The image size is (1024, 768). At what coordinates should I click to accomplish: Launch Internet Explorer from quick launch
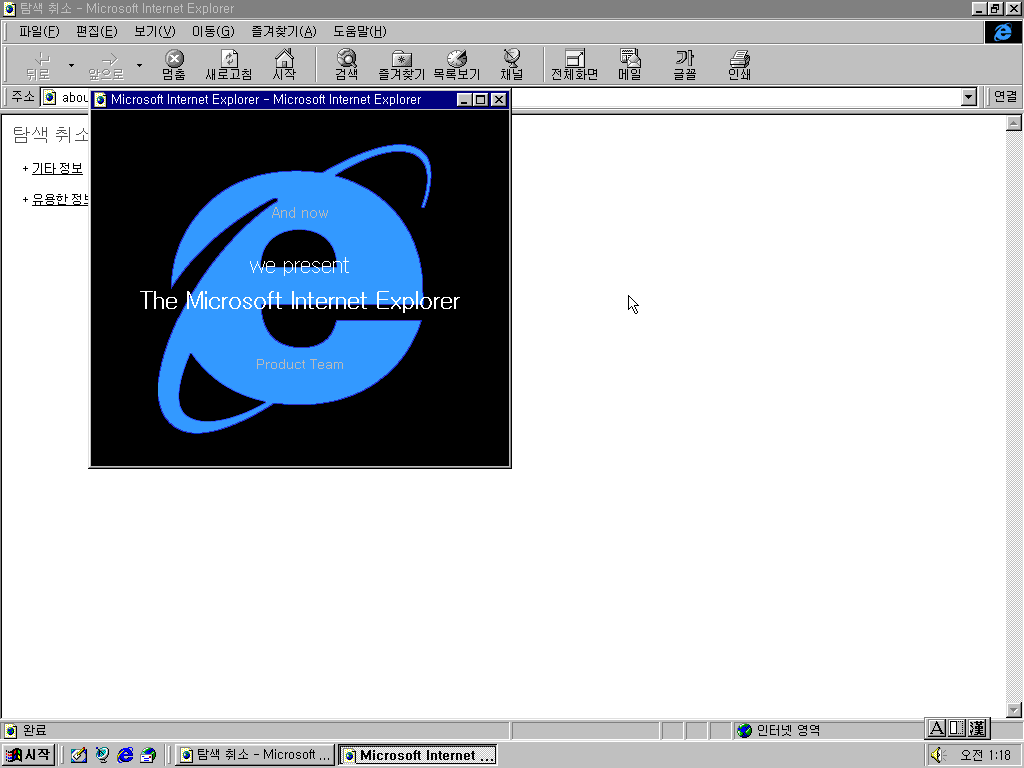tap(125, 755)
